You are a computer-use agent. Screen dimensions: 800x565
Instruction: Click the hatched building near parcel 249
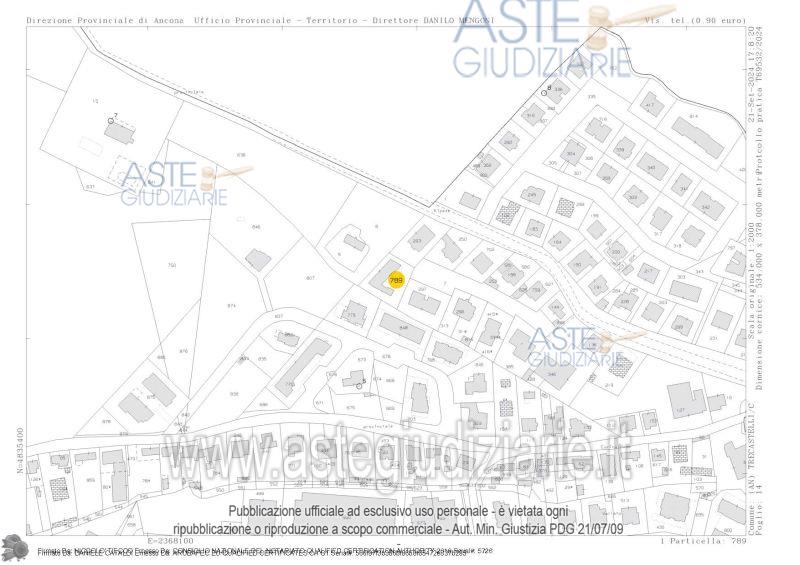click(509, 212)
